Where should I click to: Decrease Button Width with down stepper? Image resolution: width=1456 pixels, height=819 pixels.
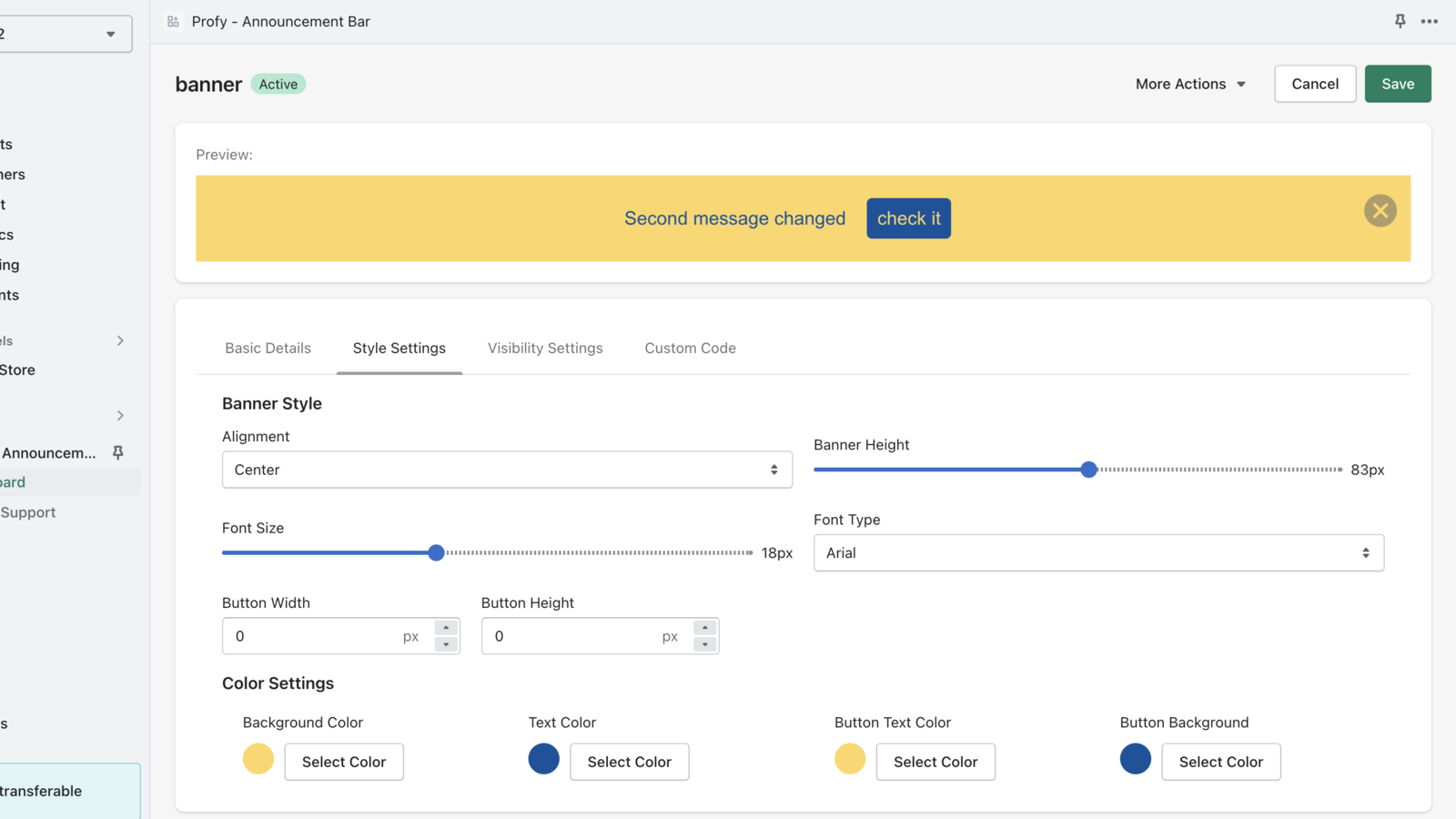[446, 644]
